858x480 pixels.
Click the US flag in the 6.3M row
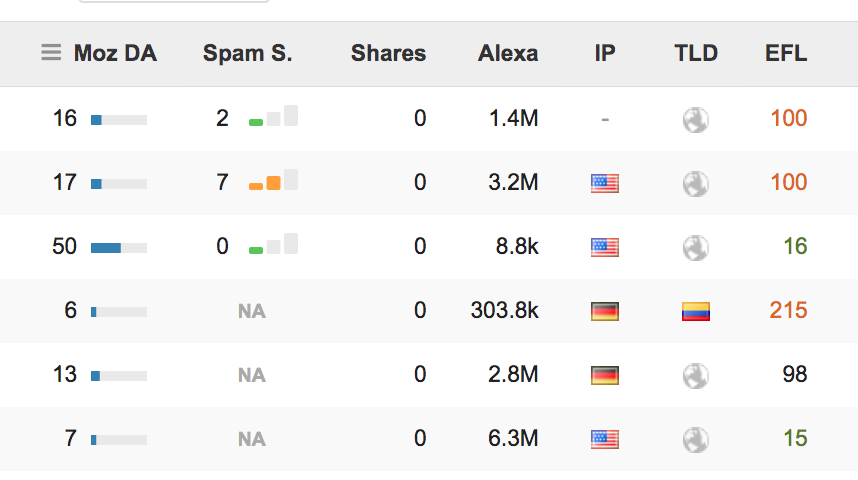click(x=605, y=439)
